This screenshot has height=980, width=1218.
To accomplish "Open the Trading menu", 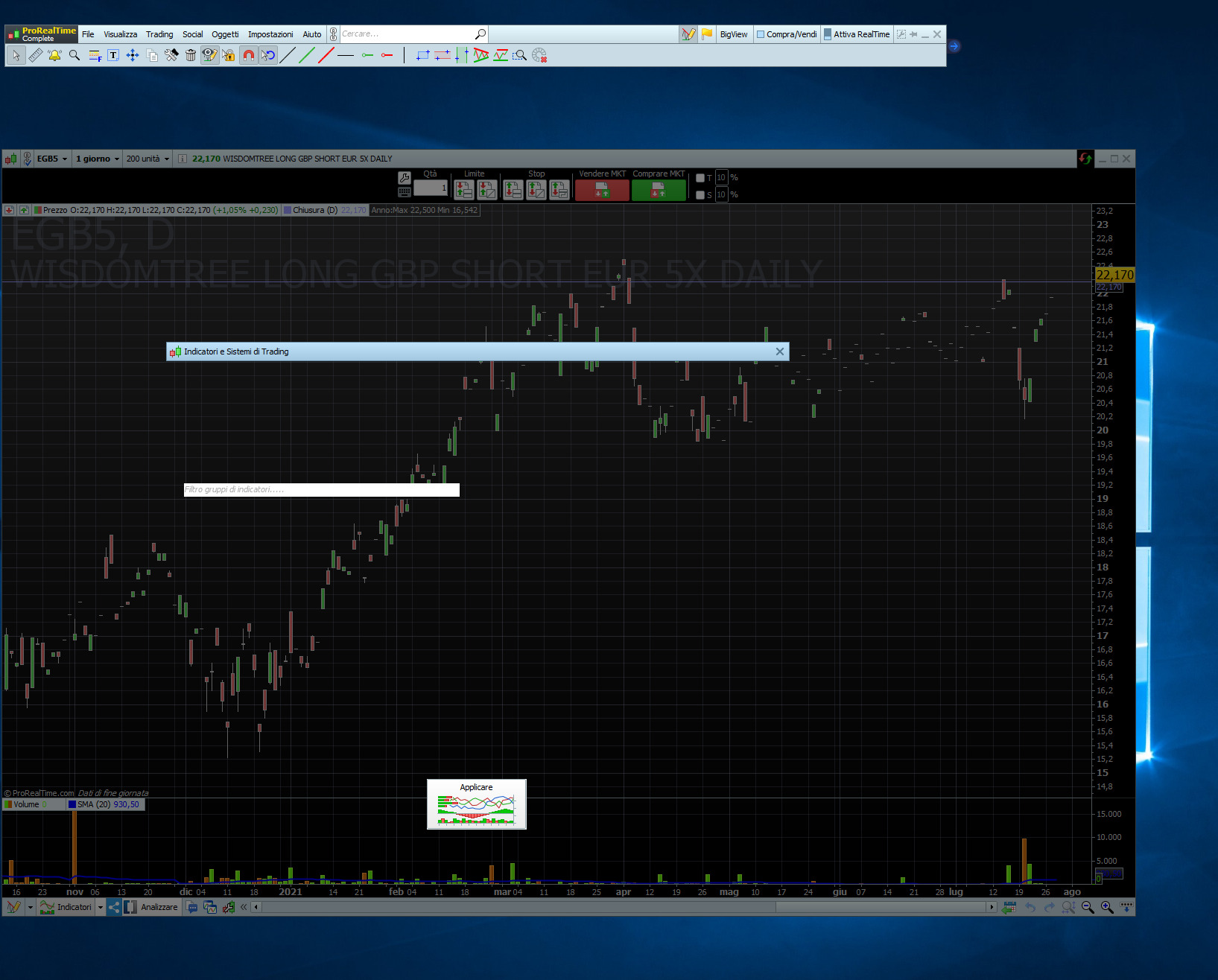I will click(159, 34).
